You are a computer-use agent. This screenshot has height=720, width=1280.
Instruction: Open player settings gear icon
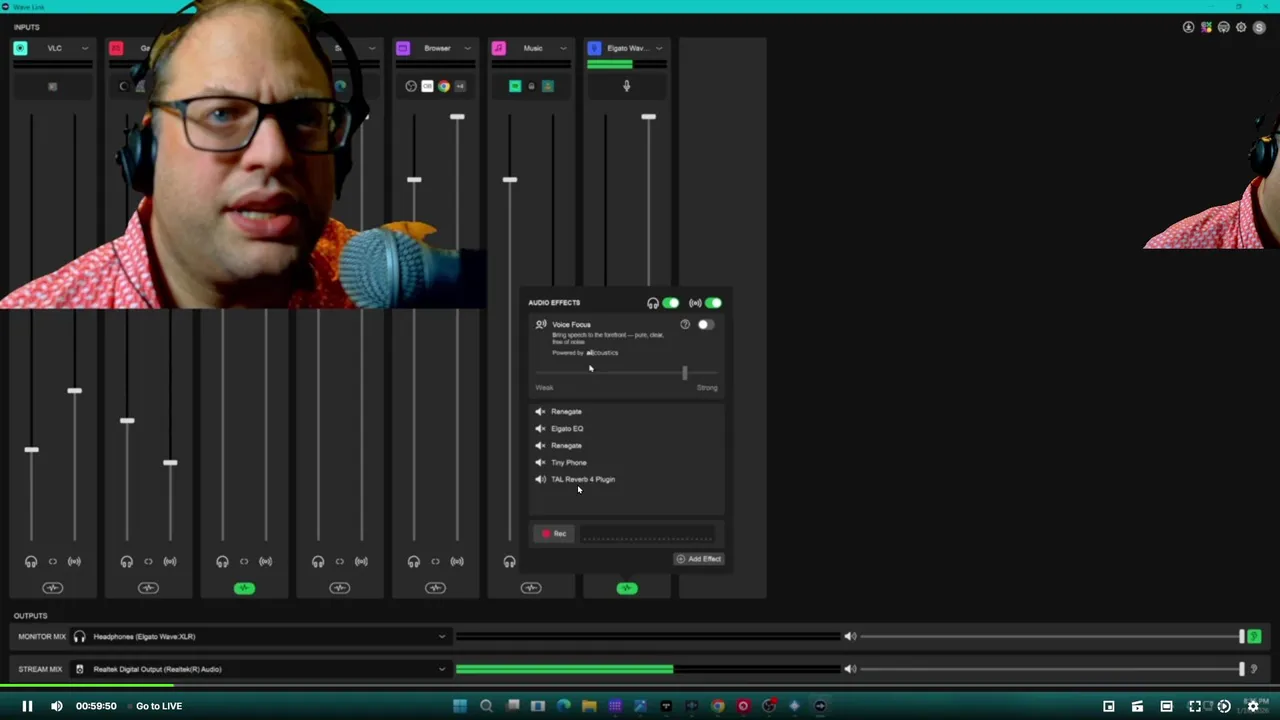1253,706
